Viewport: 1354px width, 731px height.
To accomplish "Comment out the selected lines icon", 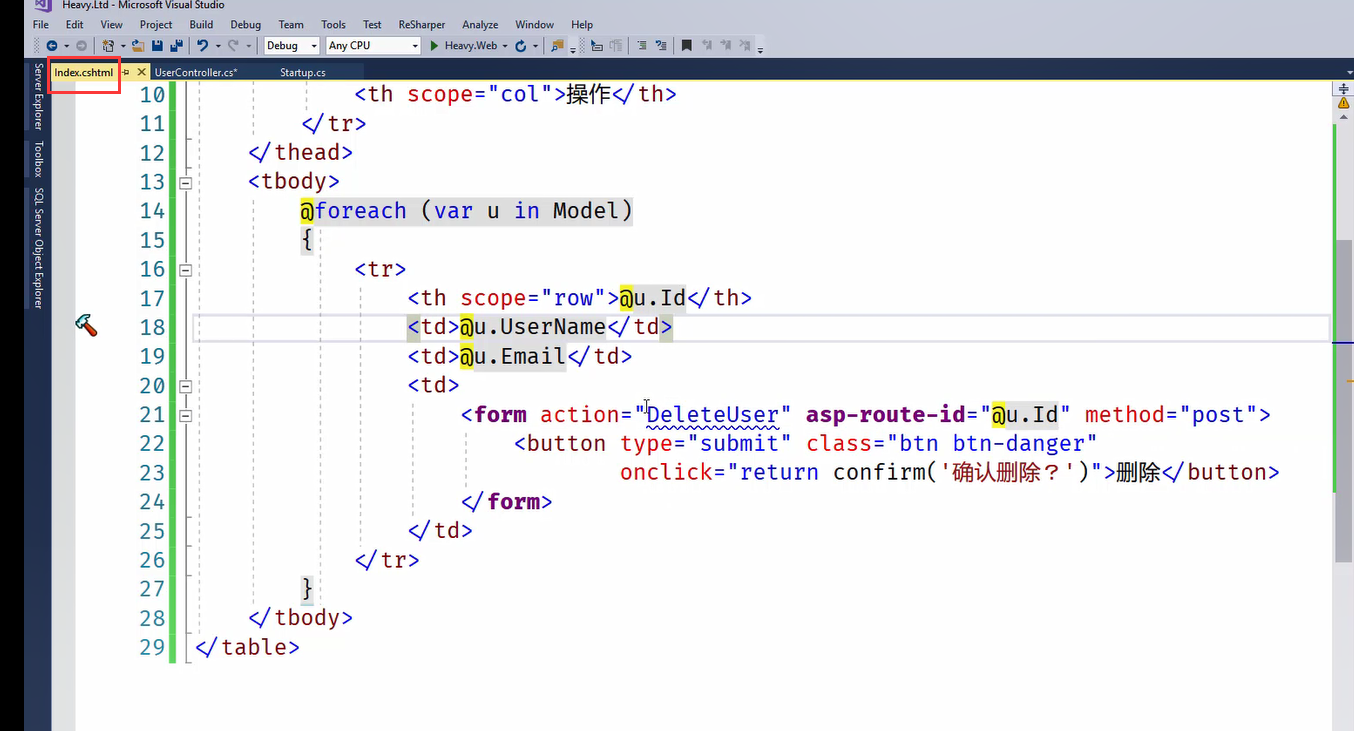I will (x=642, y=45).
